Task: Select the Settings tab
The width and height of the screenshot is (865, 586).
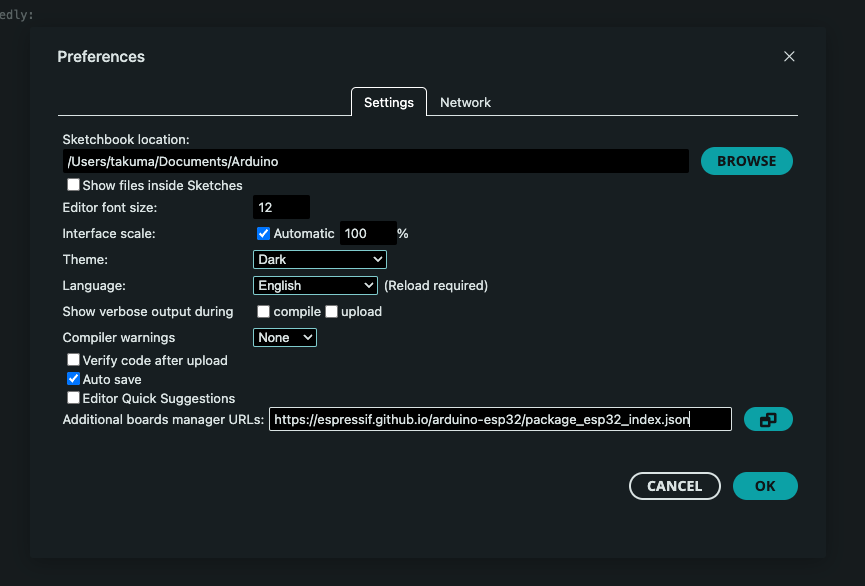Action: (x=389, y=103)
